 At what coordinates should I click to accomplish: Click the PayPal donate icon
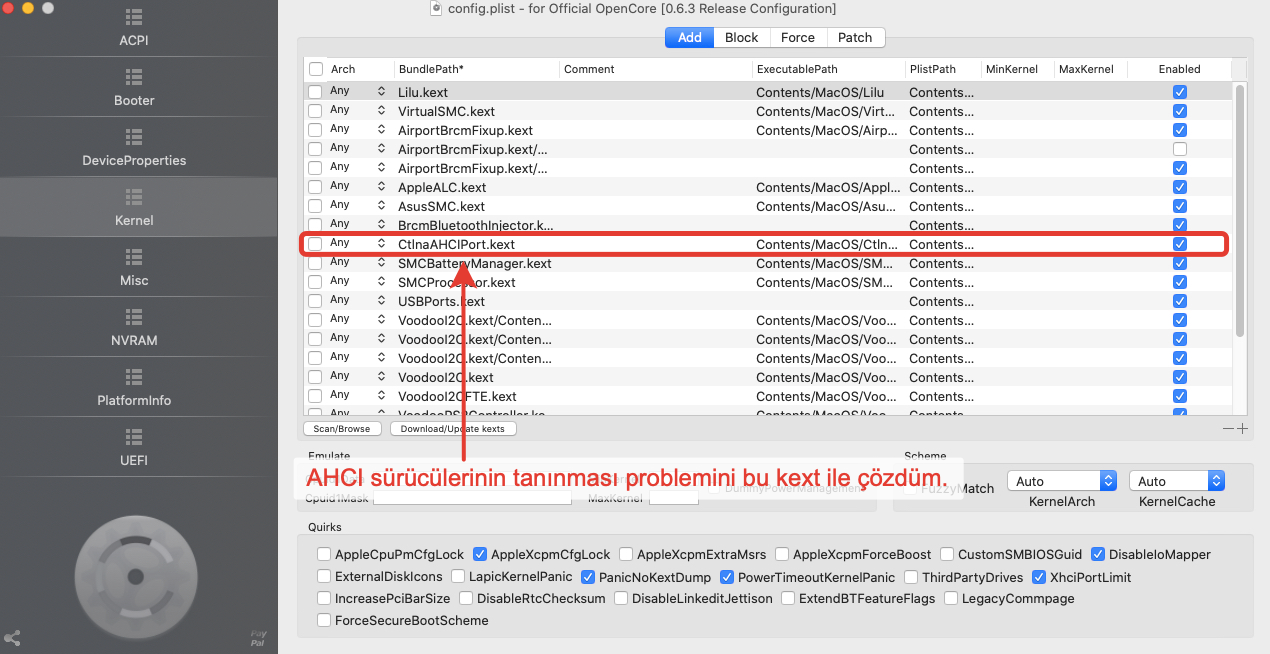pos(259,638)
